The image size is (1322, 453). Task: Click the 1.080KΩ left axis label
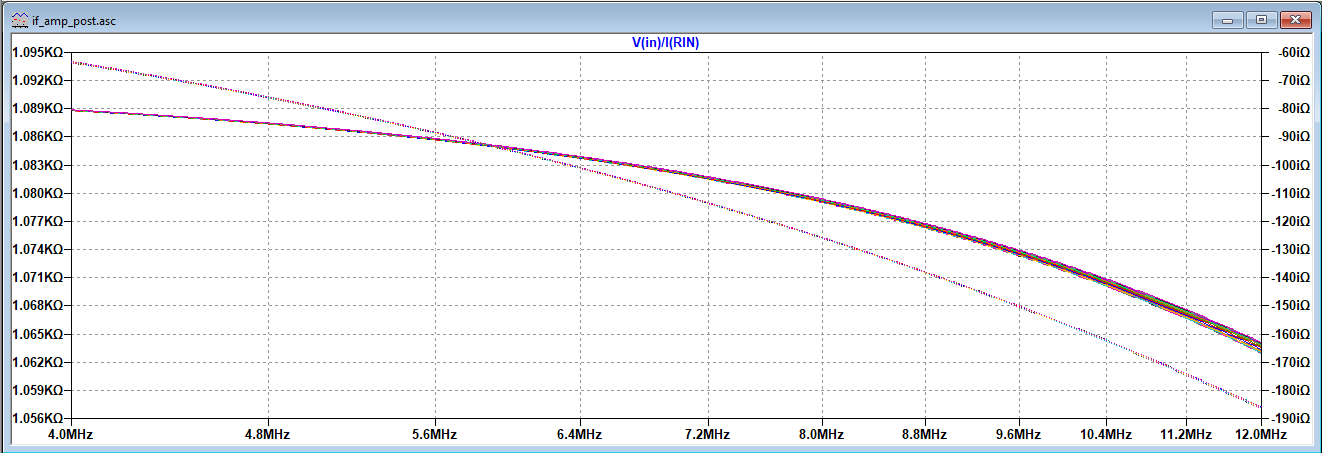click(37, 193)
